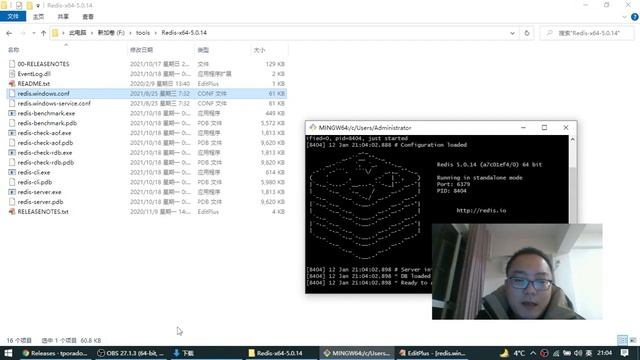The height and width of the screenshot is (360, 640).
Task: Select the redis-server.exe icon
Action: 12,192
